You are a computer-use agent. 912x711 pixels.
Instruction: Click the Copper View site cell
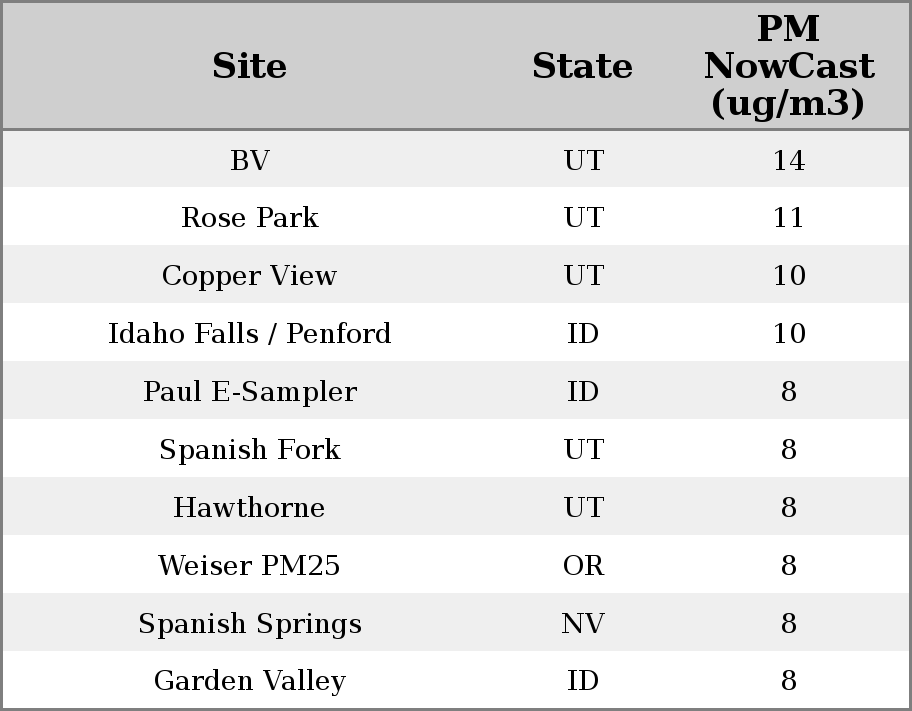point(249,276)
